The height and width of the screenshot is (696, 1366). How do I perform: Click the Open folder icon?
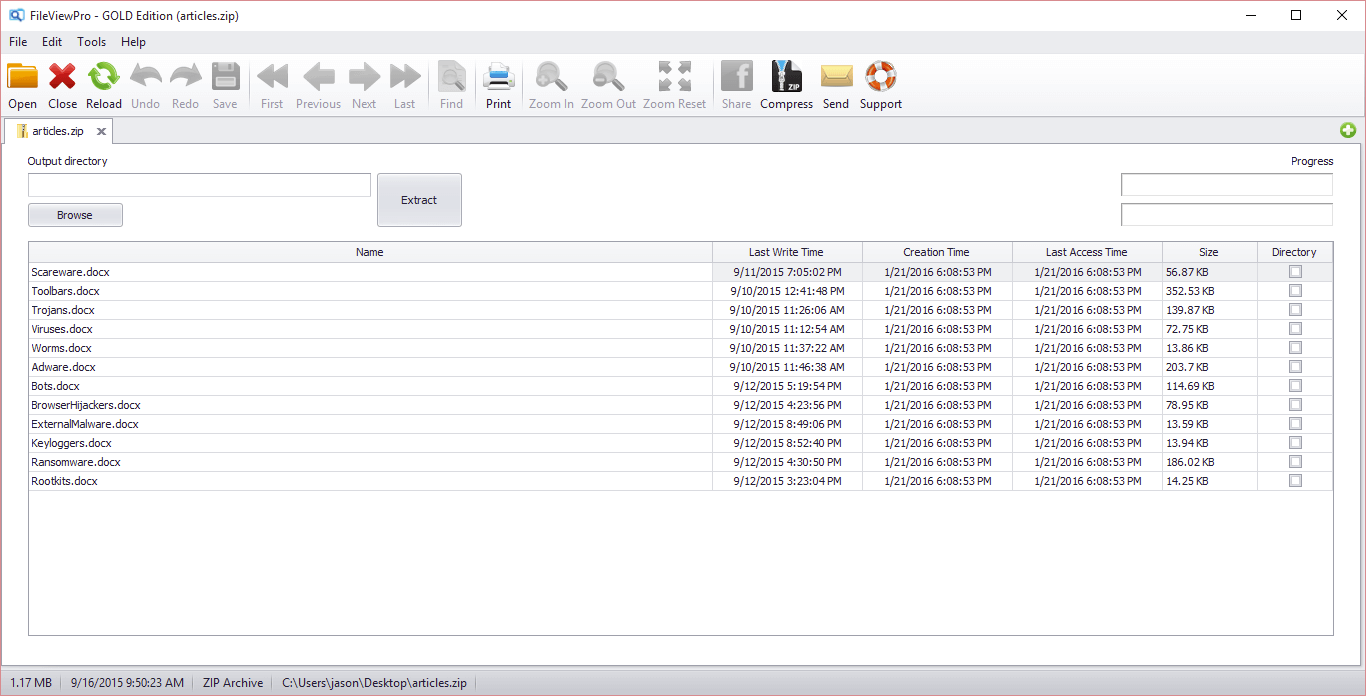[x=22, y=77]
